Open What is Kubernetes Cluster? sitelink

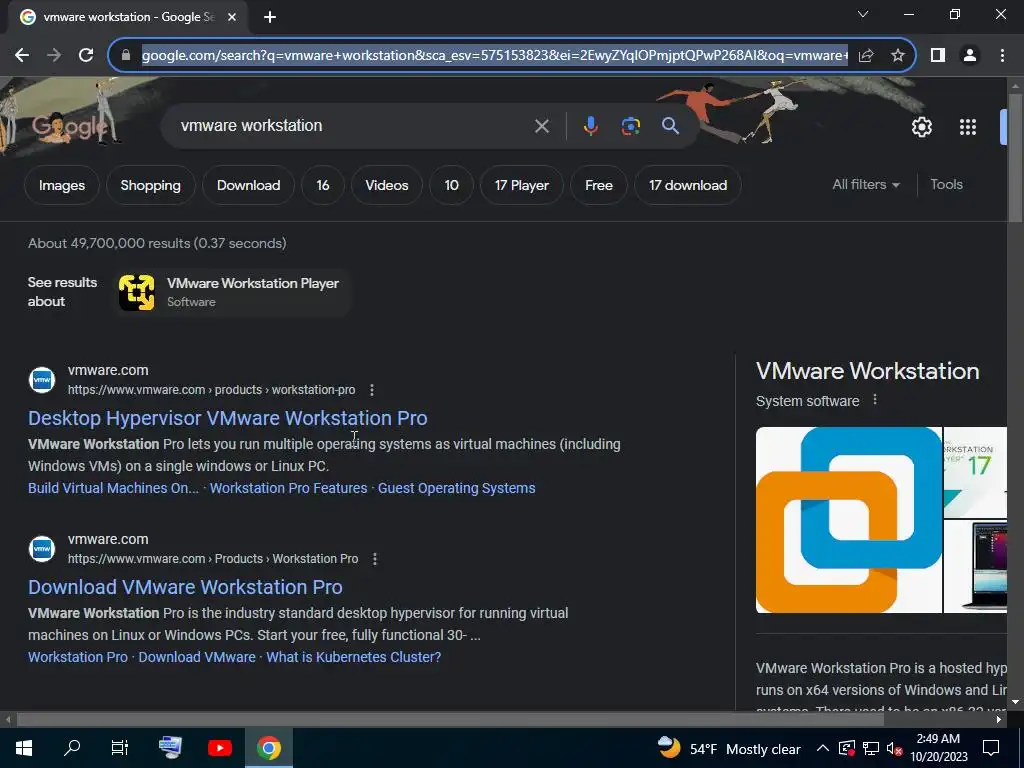point(353,658)
